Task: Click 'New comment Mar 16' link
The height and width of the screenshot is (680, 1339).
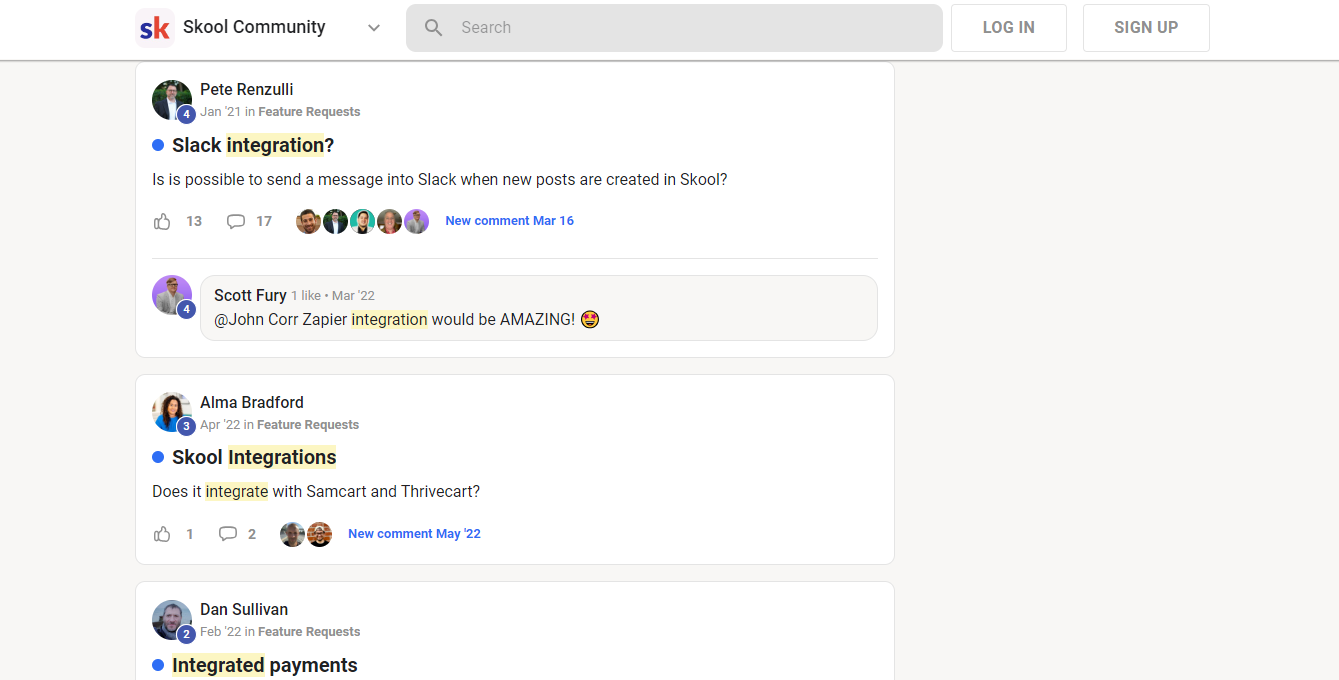Action: point(510,221)
